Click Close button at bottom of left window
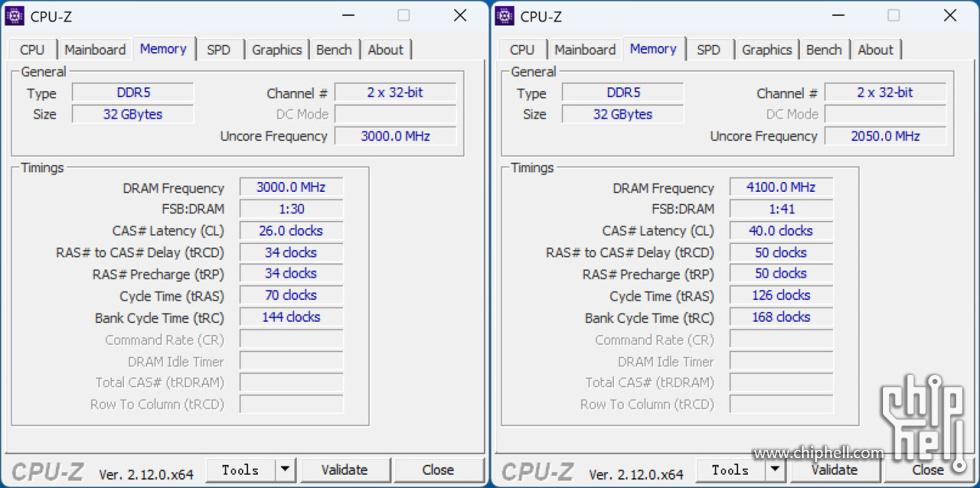Viewport: 980px width, 488px height. point(438,469)
